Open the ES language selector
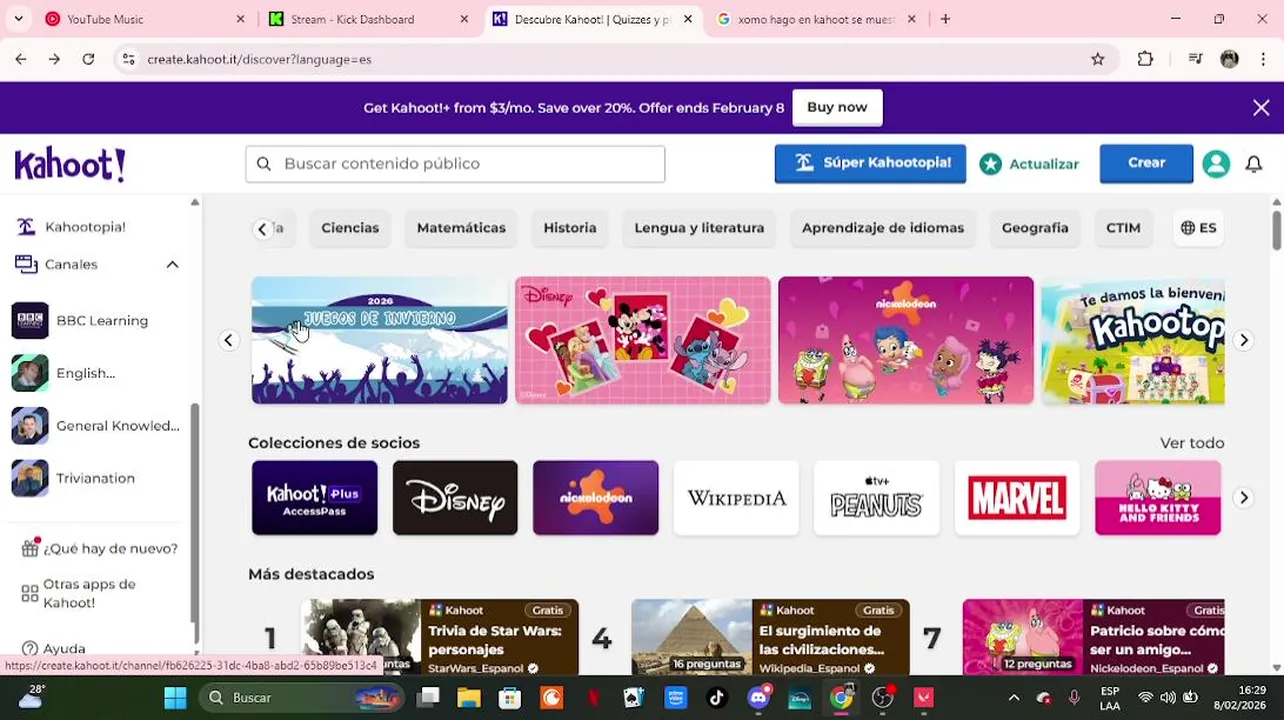 point(1198,228)
